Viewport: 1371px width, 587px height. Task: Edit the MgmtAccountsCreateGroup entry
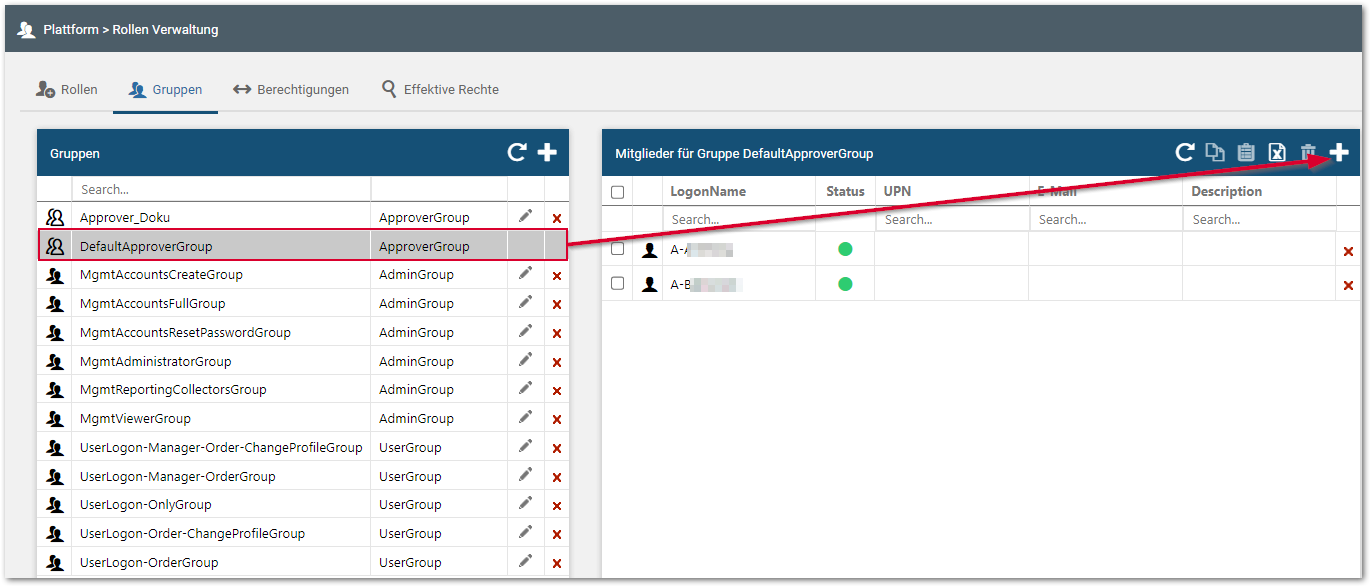(x=525, y=273)
